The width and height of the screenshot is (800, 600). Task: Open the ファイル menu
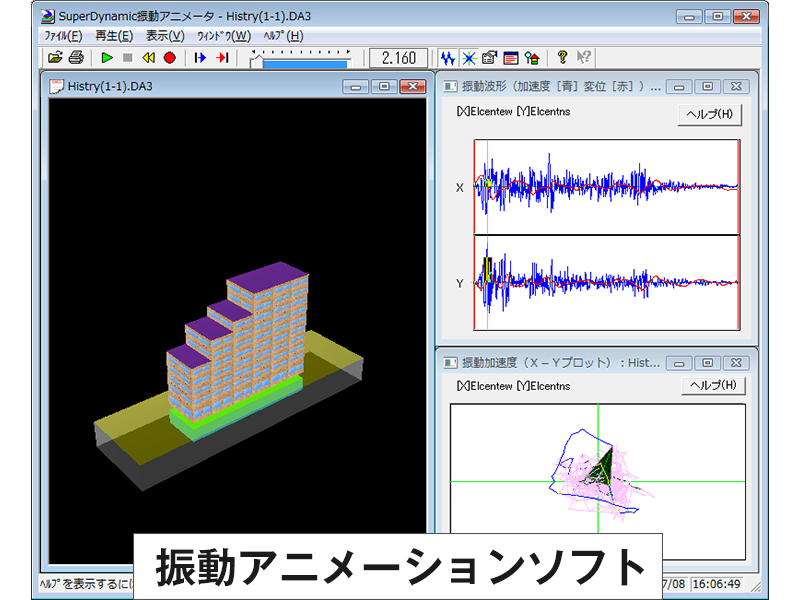coord(58,35)
